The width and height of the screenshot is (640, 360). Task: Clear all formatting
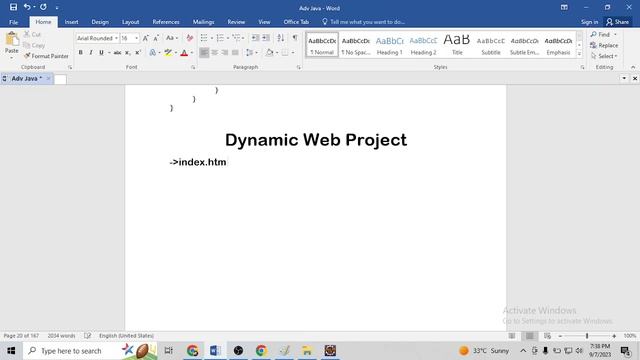[189, 38]
